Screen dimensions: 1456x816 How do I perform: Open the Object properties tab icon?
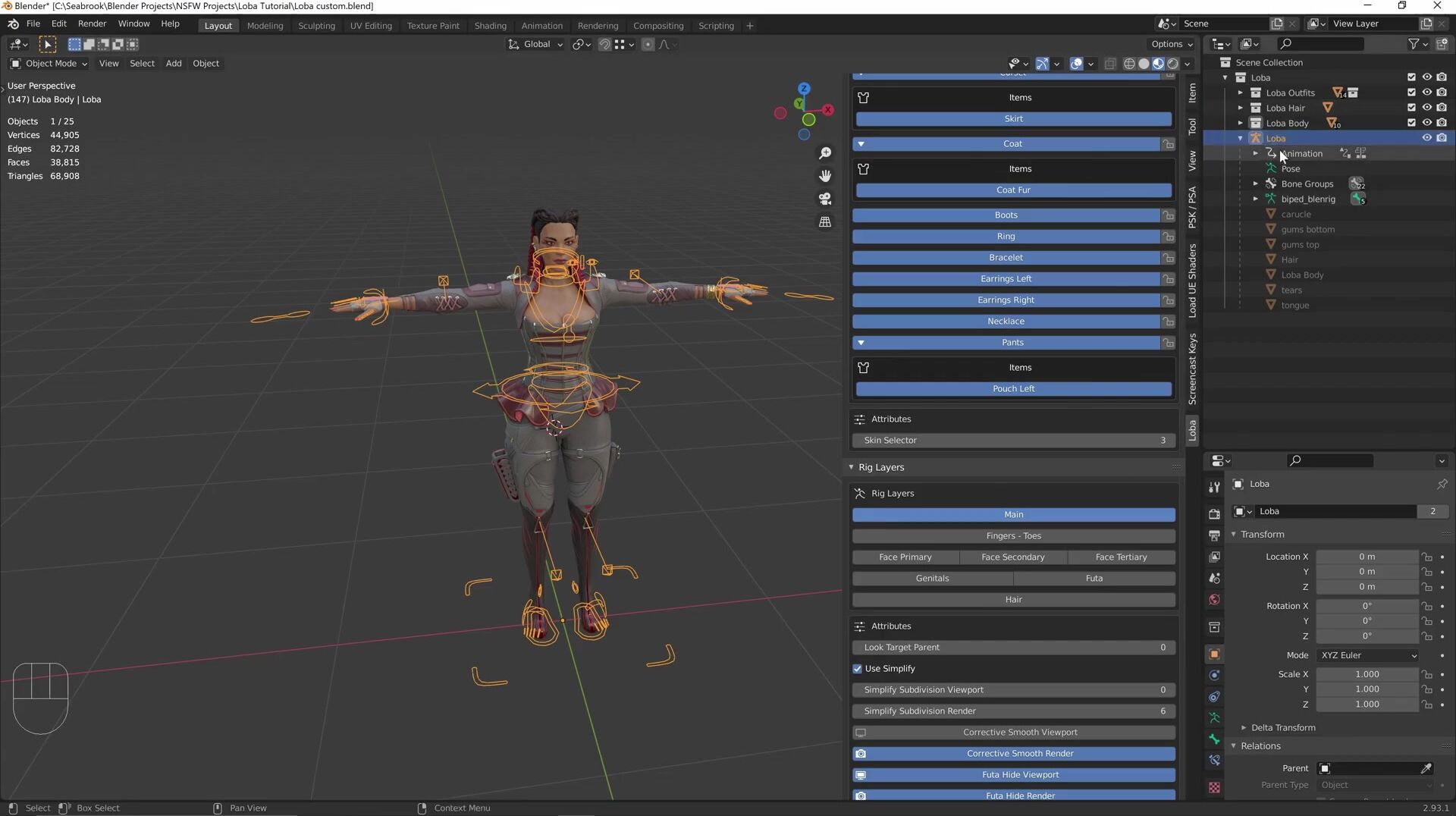(x=1214, y=654)
